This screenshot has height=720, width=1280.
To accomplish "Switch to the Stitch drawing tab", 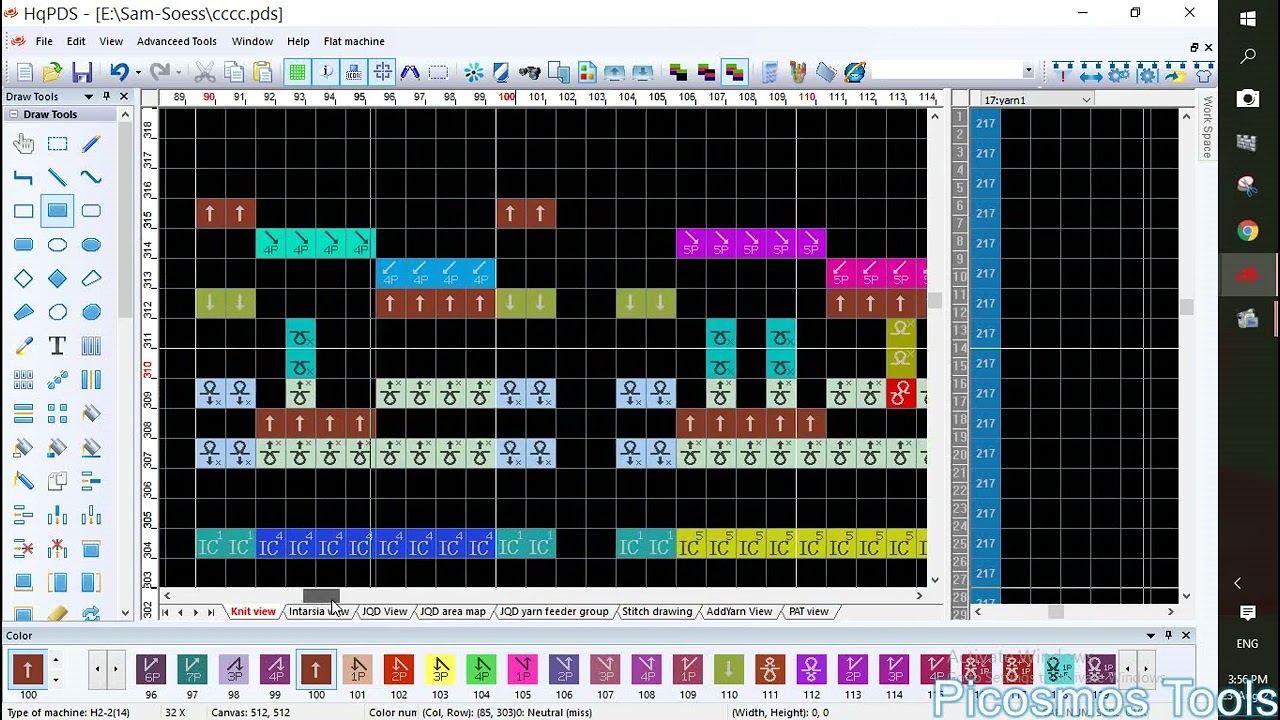I will [x=657, y=611].
